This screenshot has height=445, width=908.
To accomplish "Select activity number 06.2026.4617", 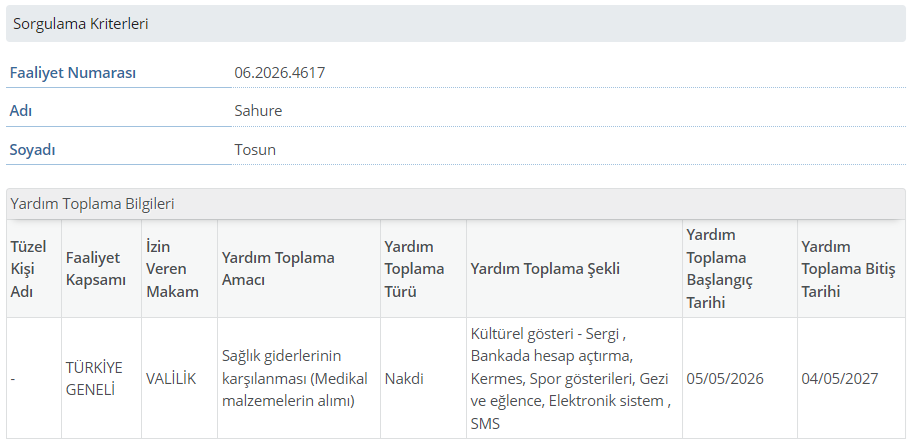I will (280, 73).
